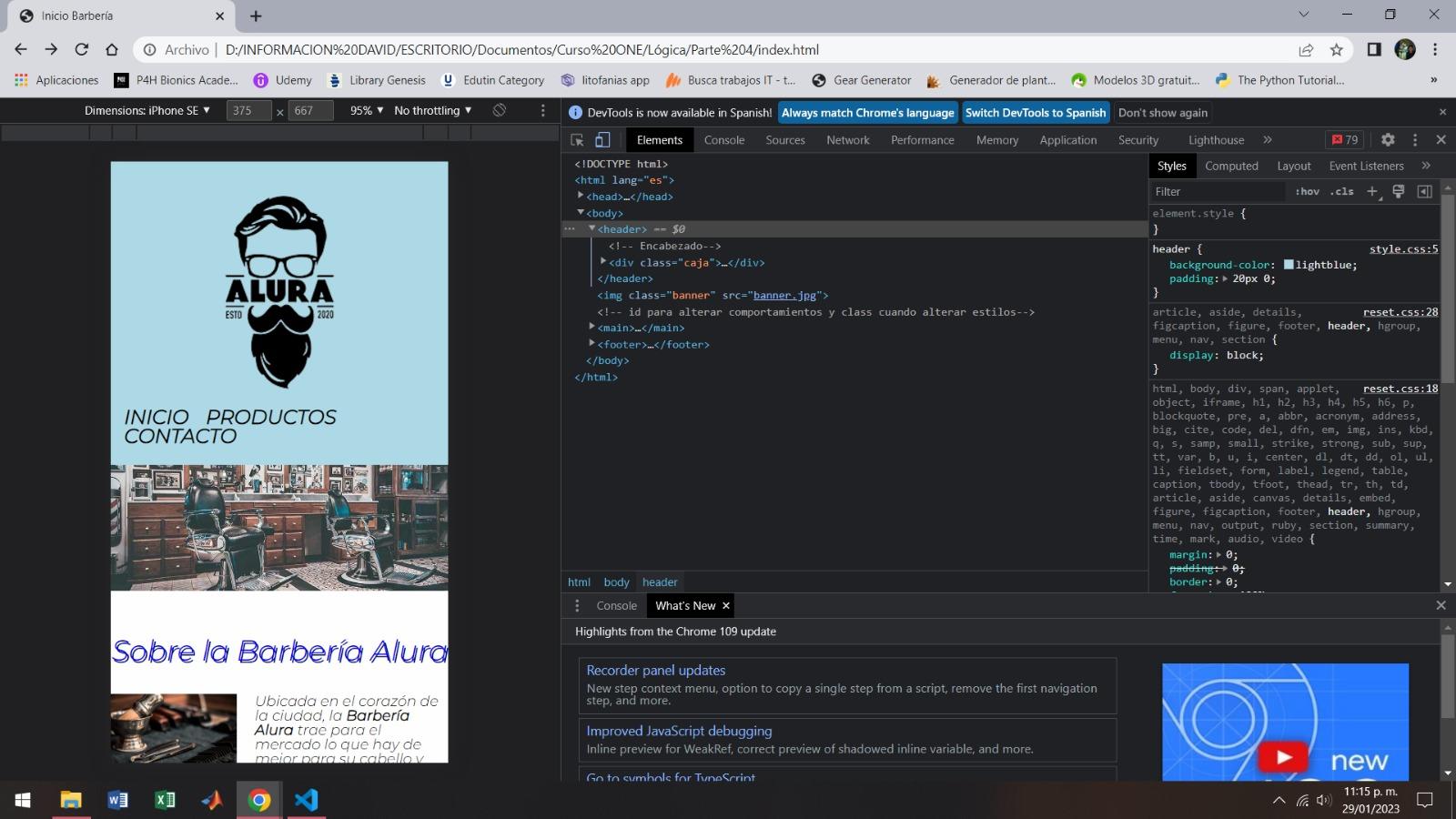Click the rotate device icon
This screenshot has width=1456, height=819.
pyautogui.click(x=500, y=110)
